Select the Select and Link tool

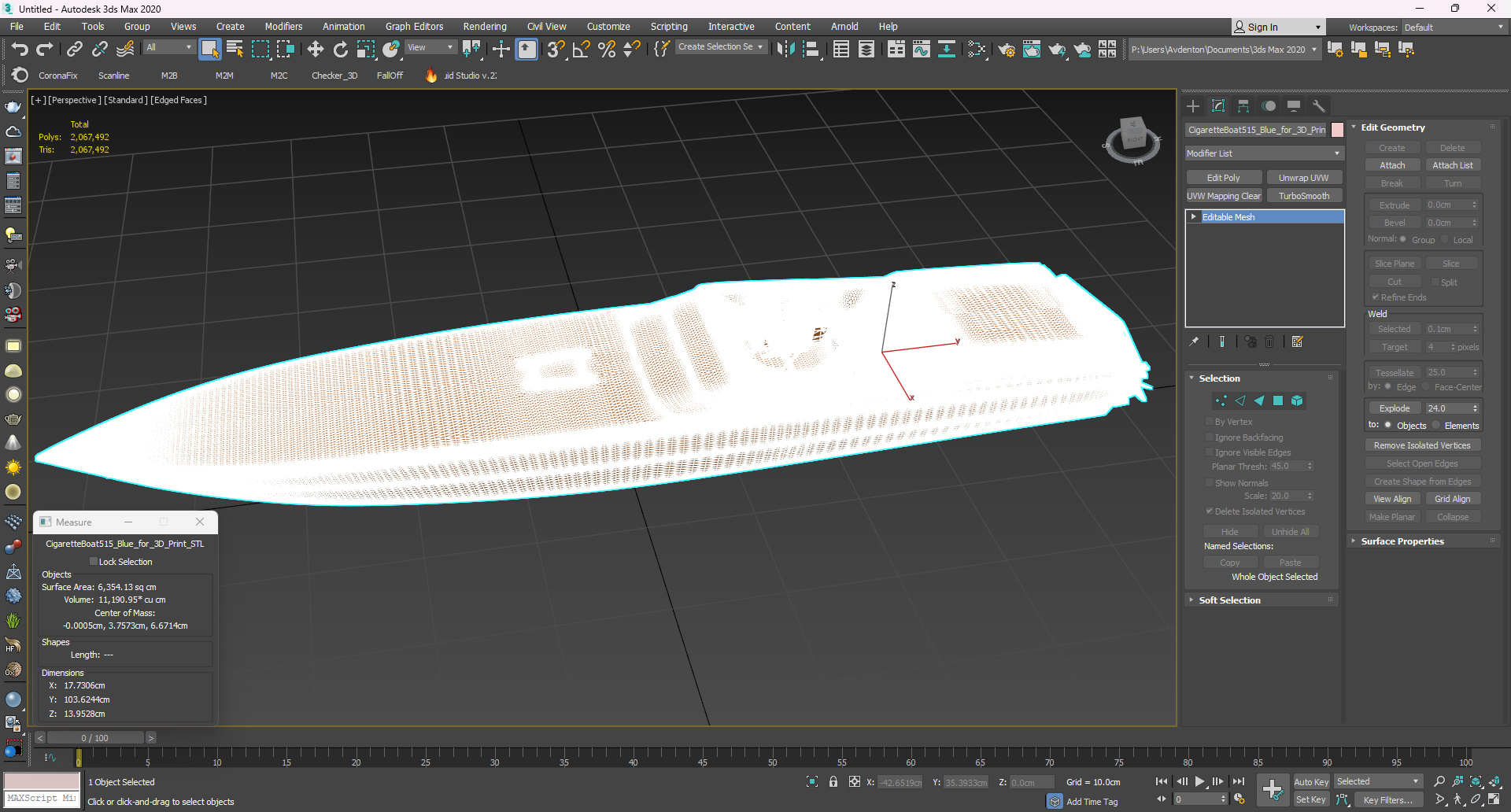click(74, 50)
